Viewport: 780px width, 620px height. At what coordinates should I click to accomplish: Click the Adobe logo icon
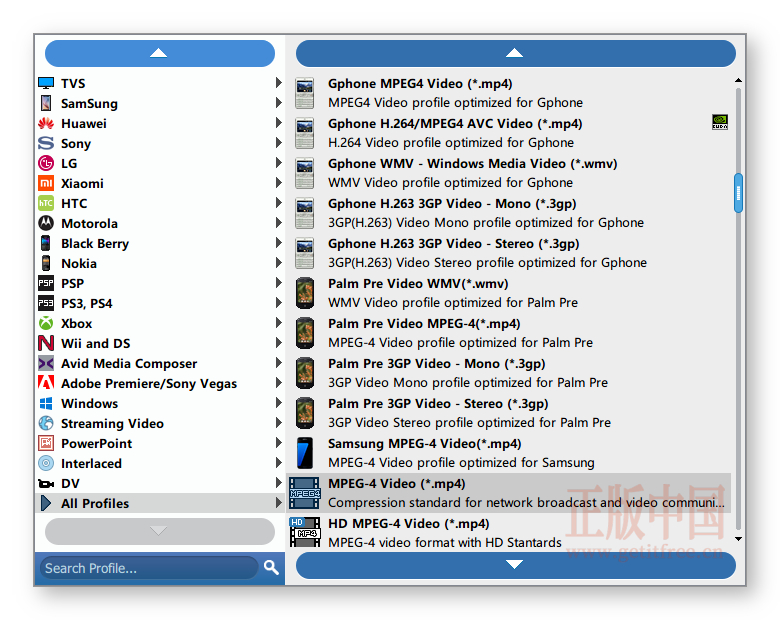[46, 383]
